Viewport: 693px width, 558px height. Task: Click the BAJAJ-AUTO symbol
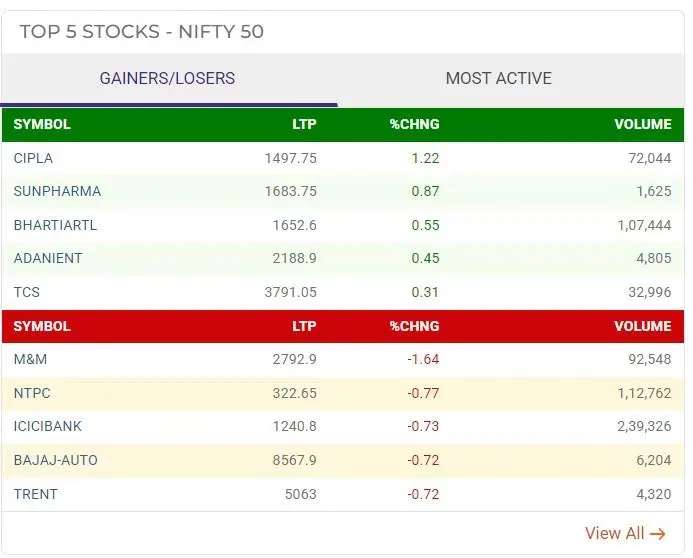click(x=56, y=460)
